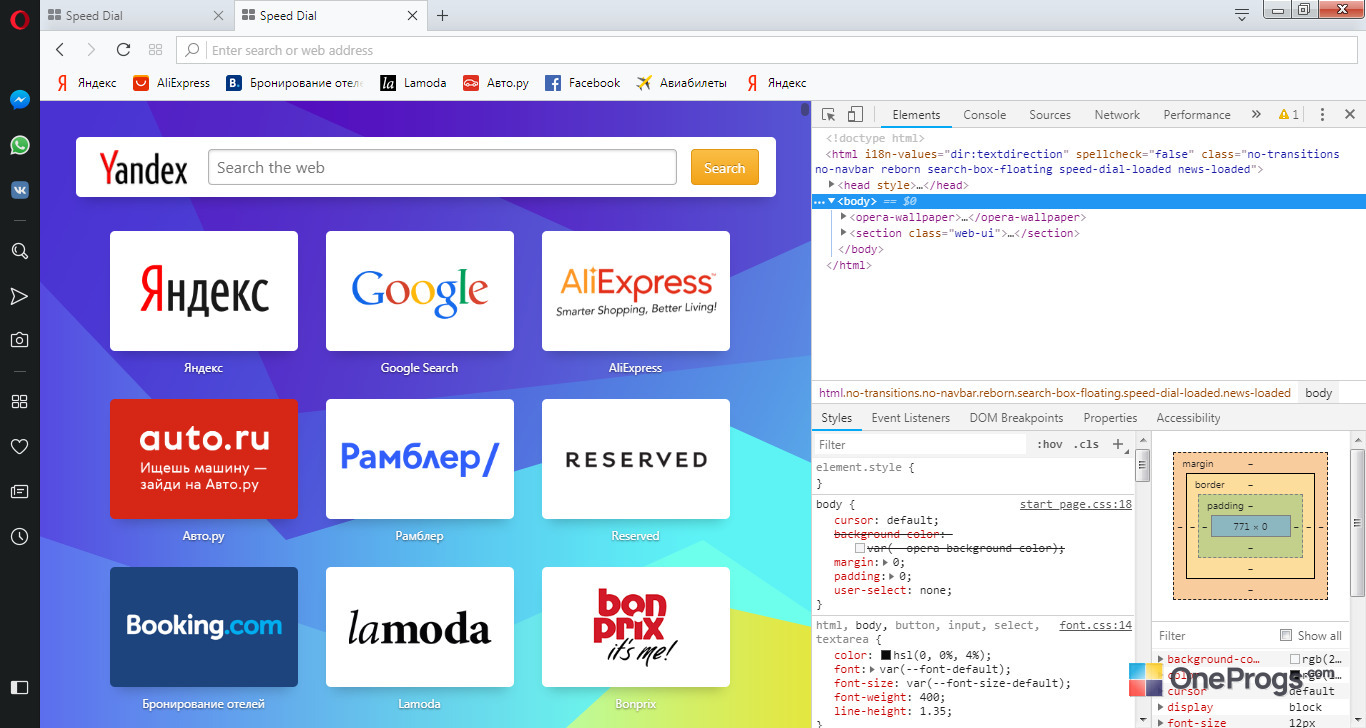Expand the section web-ui node

844,233
